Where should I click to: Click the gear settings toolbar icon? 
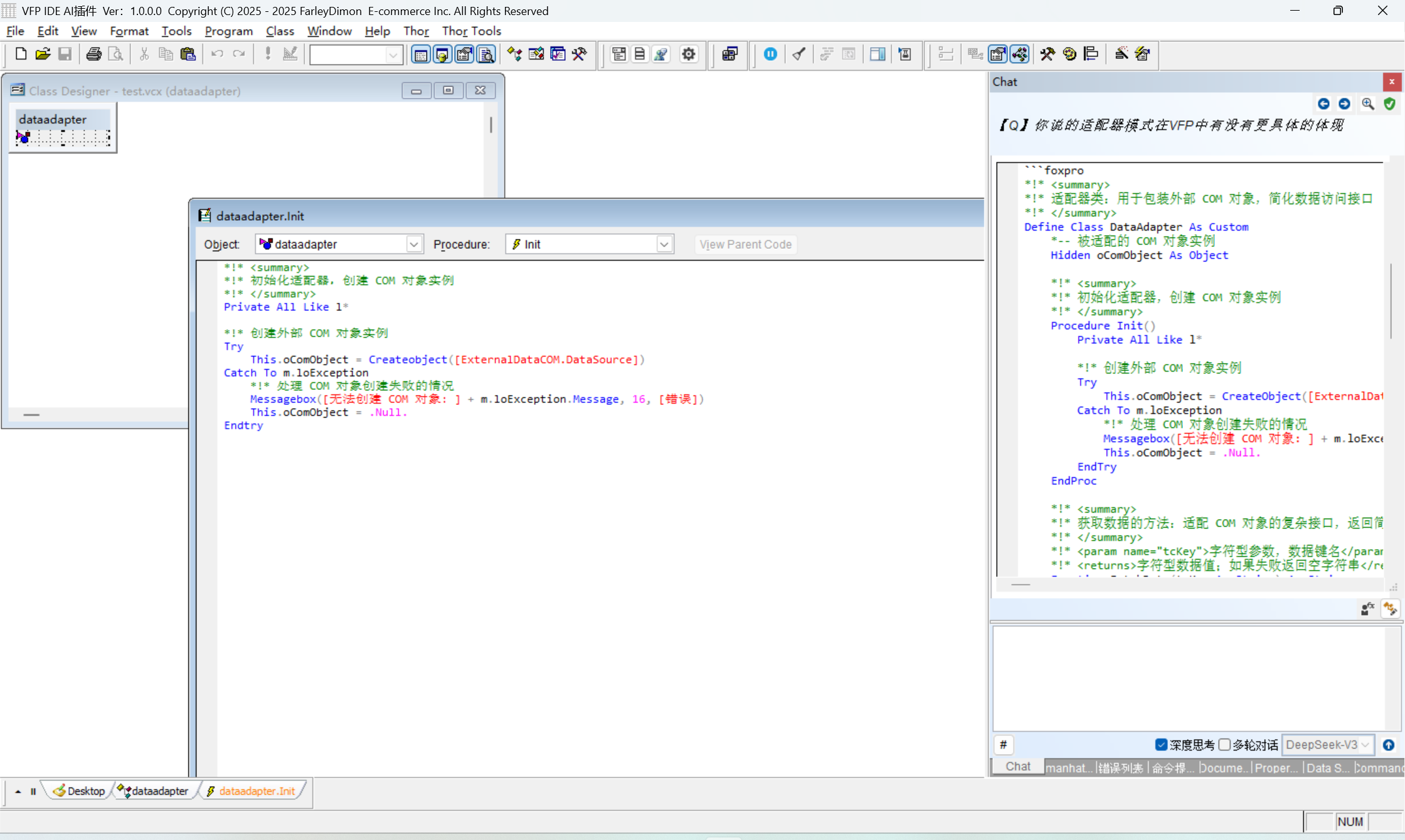click(x=688, y=54)
